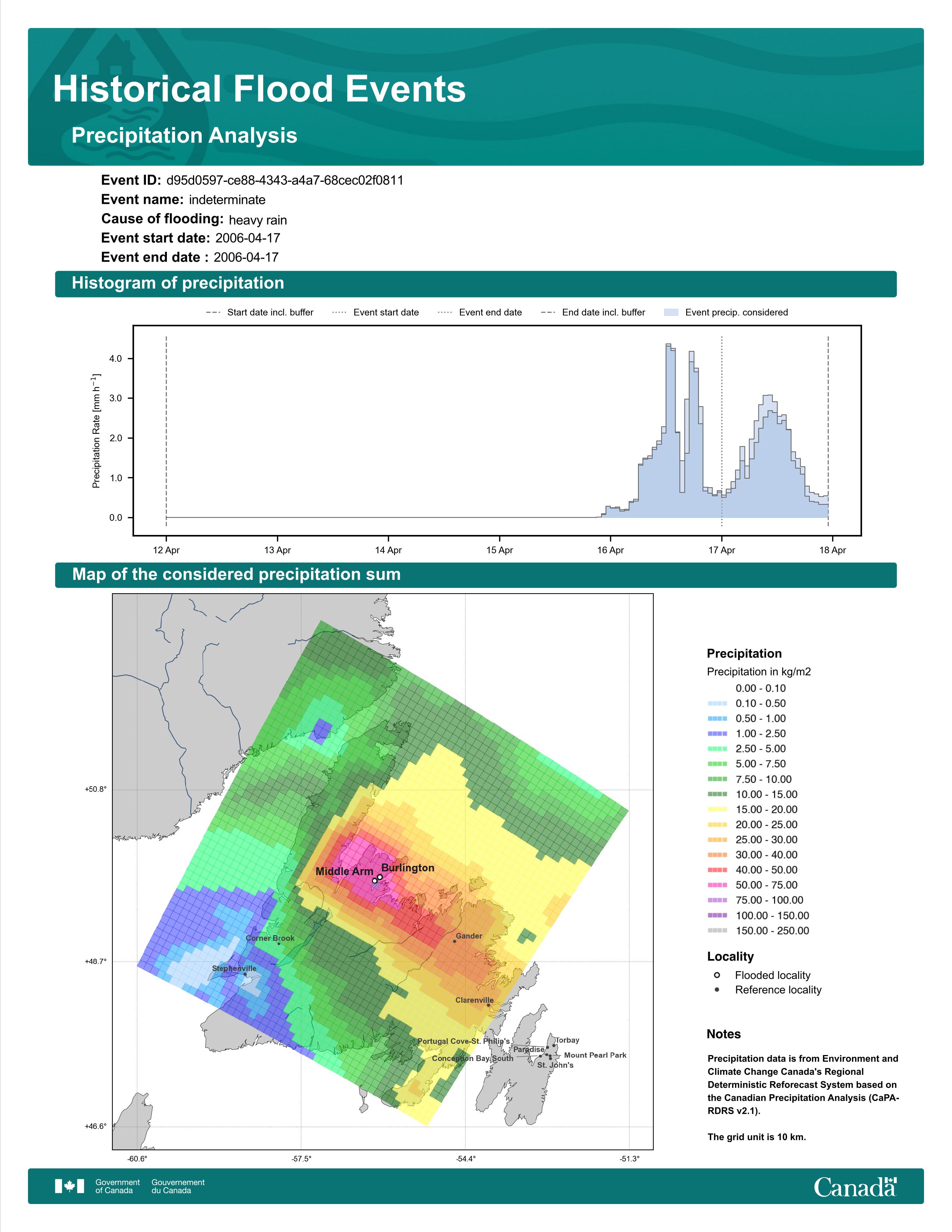Screen dimensions: 952x1232
Task: Click the -57.5° longitude label
Action: tap(301, 1159)
